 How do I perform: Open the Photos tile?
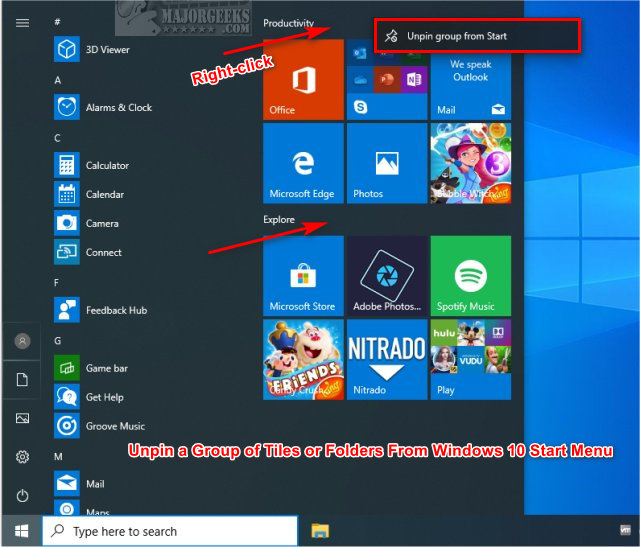[x=387, y=163]
